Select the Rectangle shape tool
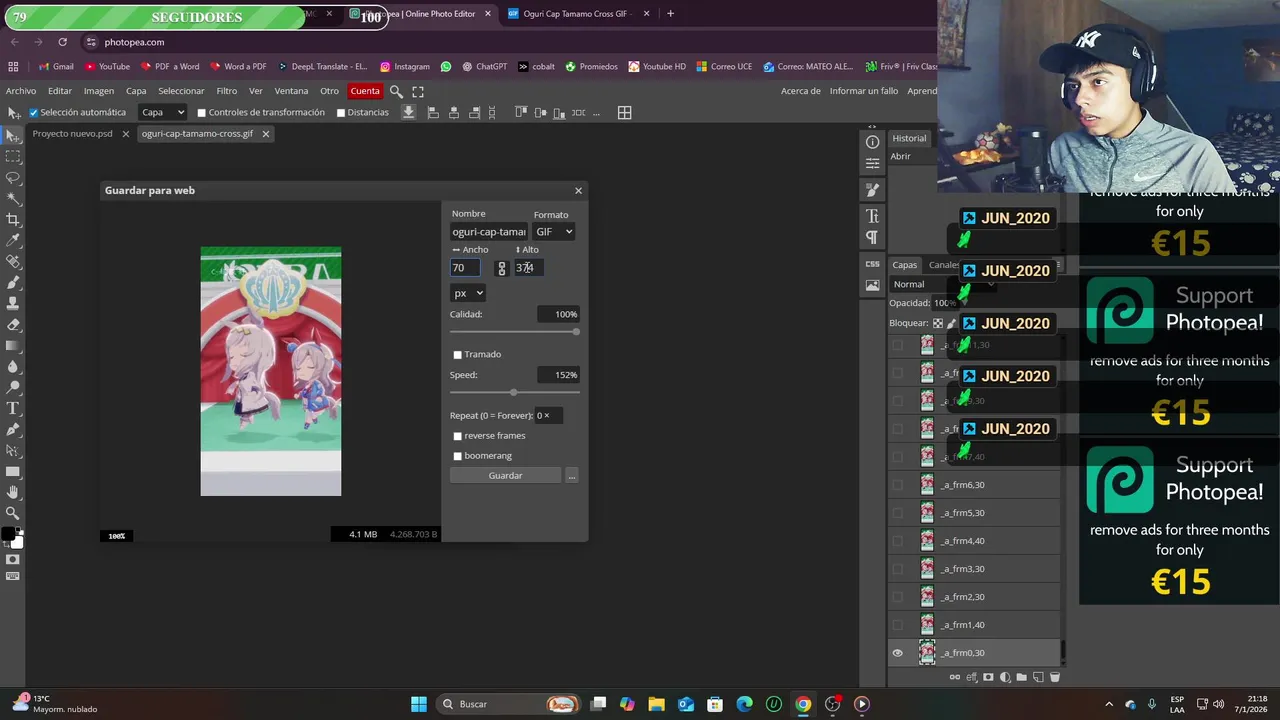The image size is (1280, 720). click(13, 472)
